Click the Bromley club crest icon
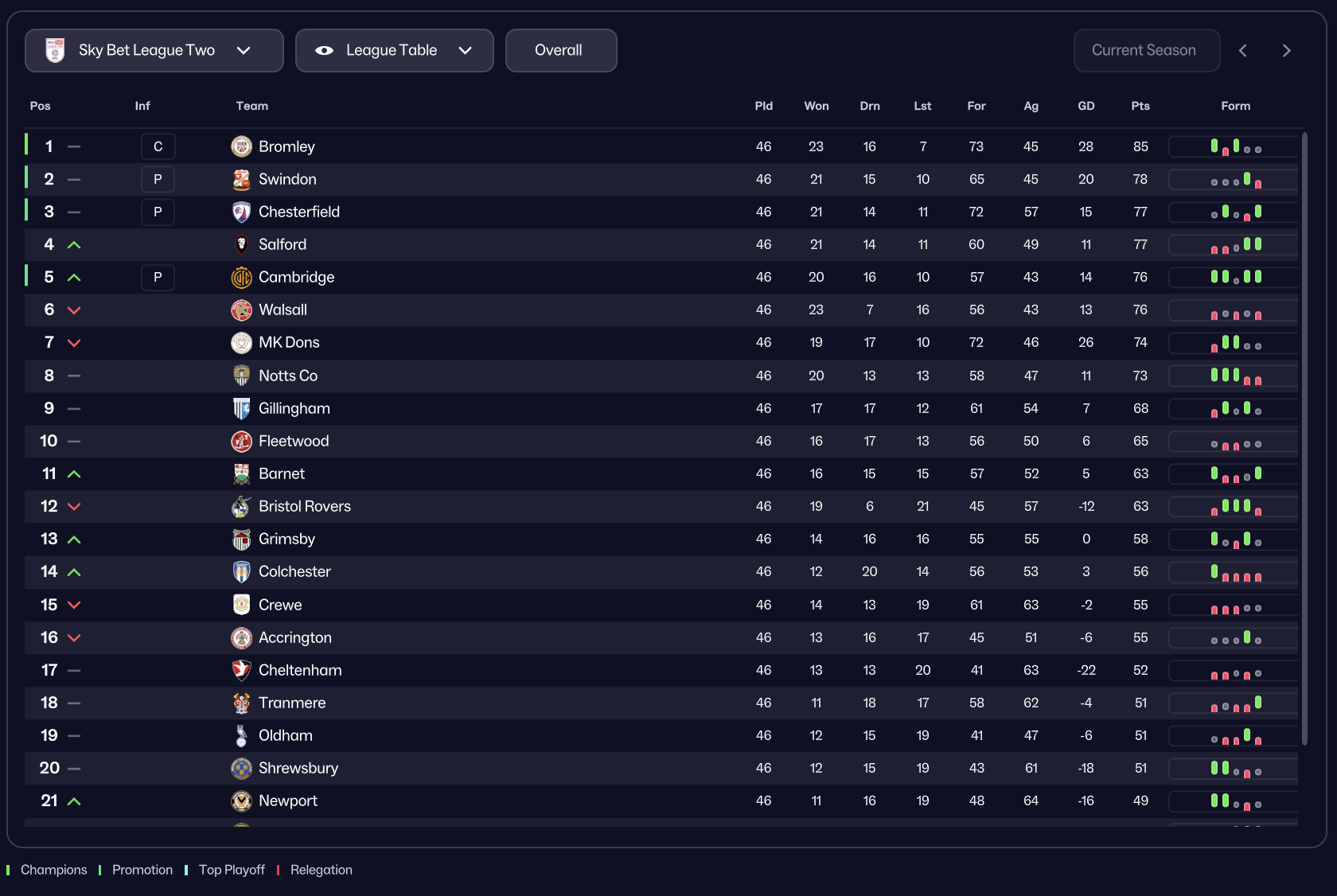Viewport: 1337px width, 896px height. pos(241,146)
